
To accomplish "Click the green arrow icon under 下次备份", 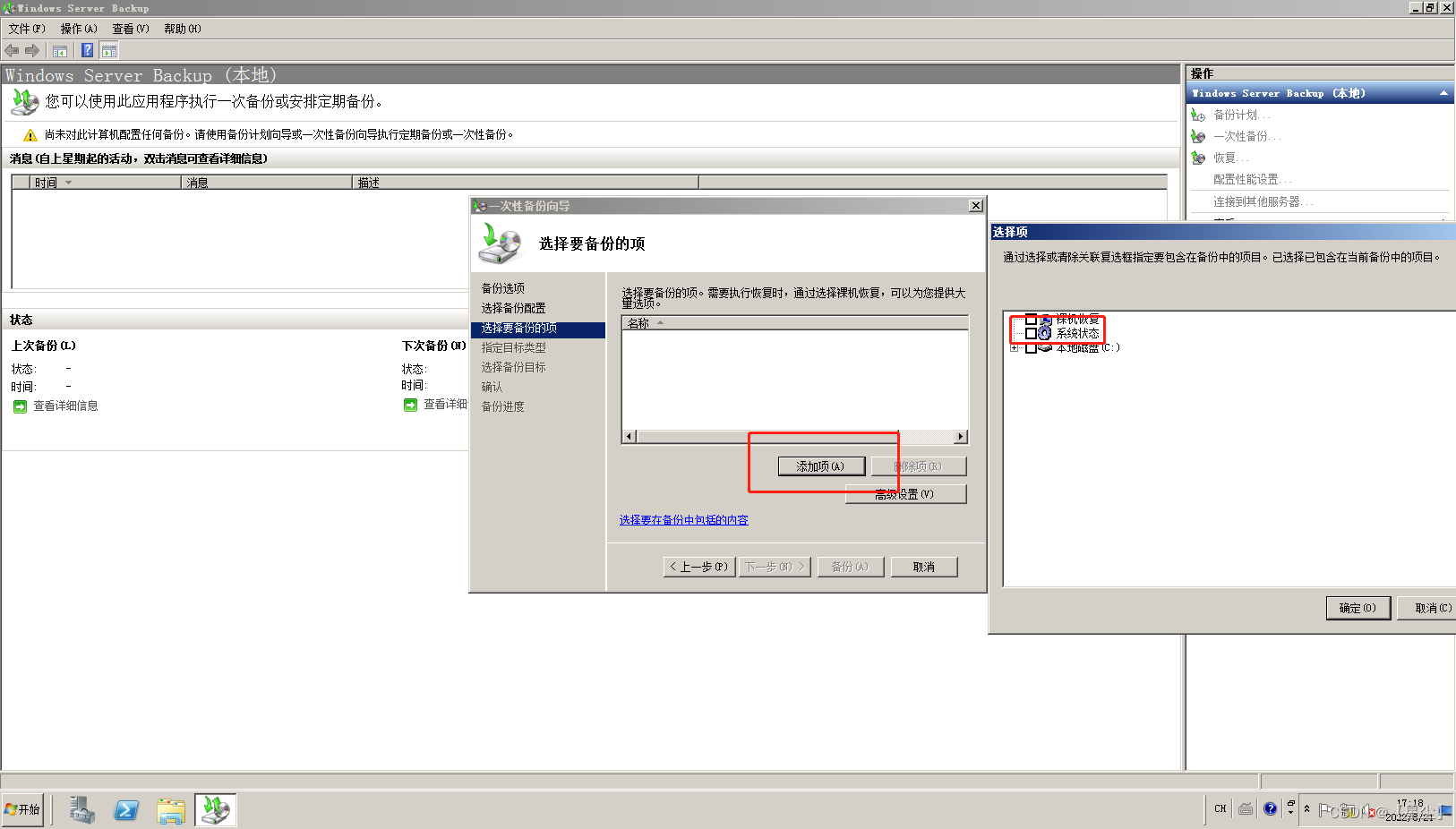I will click(410, 406).
